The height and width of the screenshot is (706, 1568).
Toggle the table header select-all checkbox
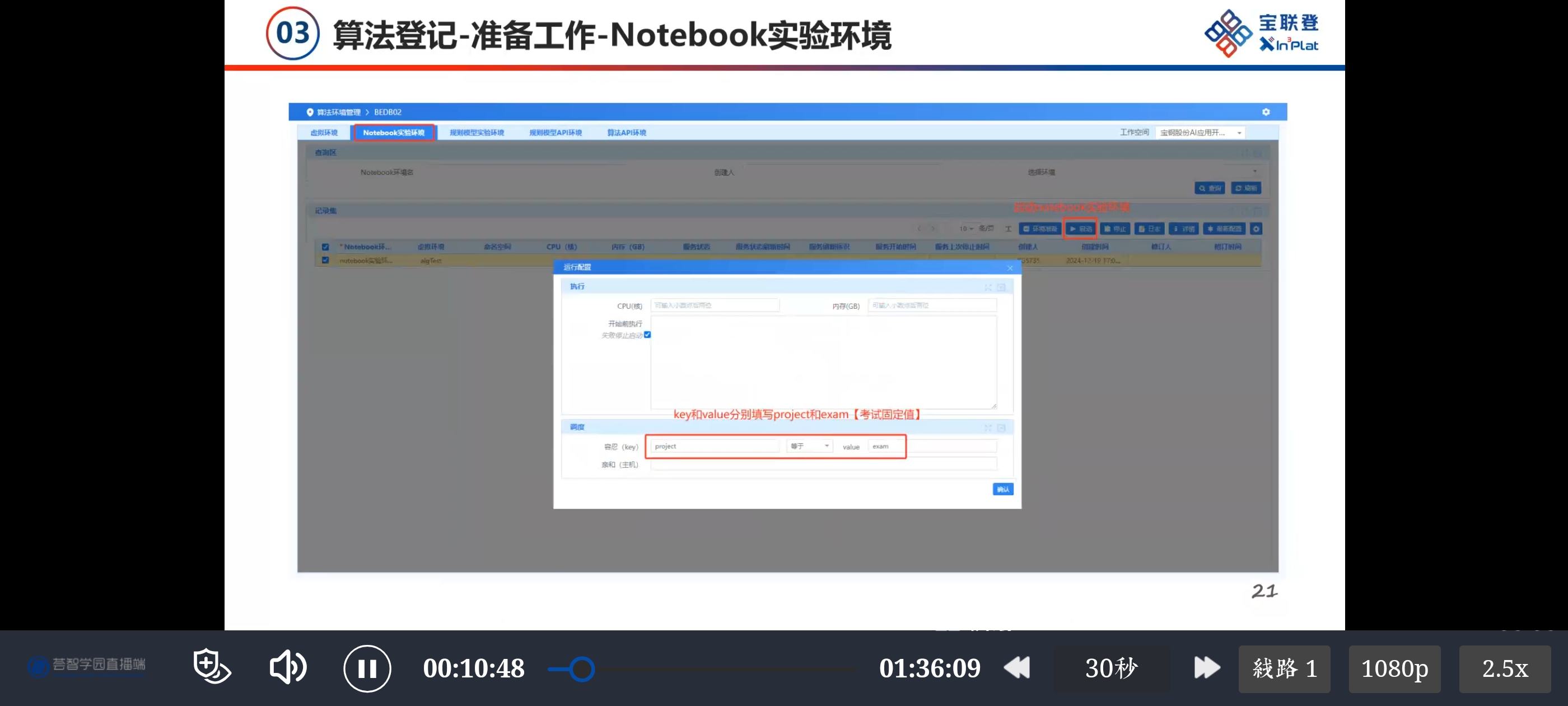[325, 247]
